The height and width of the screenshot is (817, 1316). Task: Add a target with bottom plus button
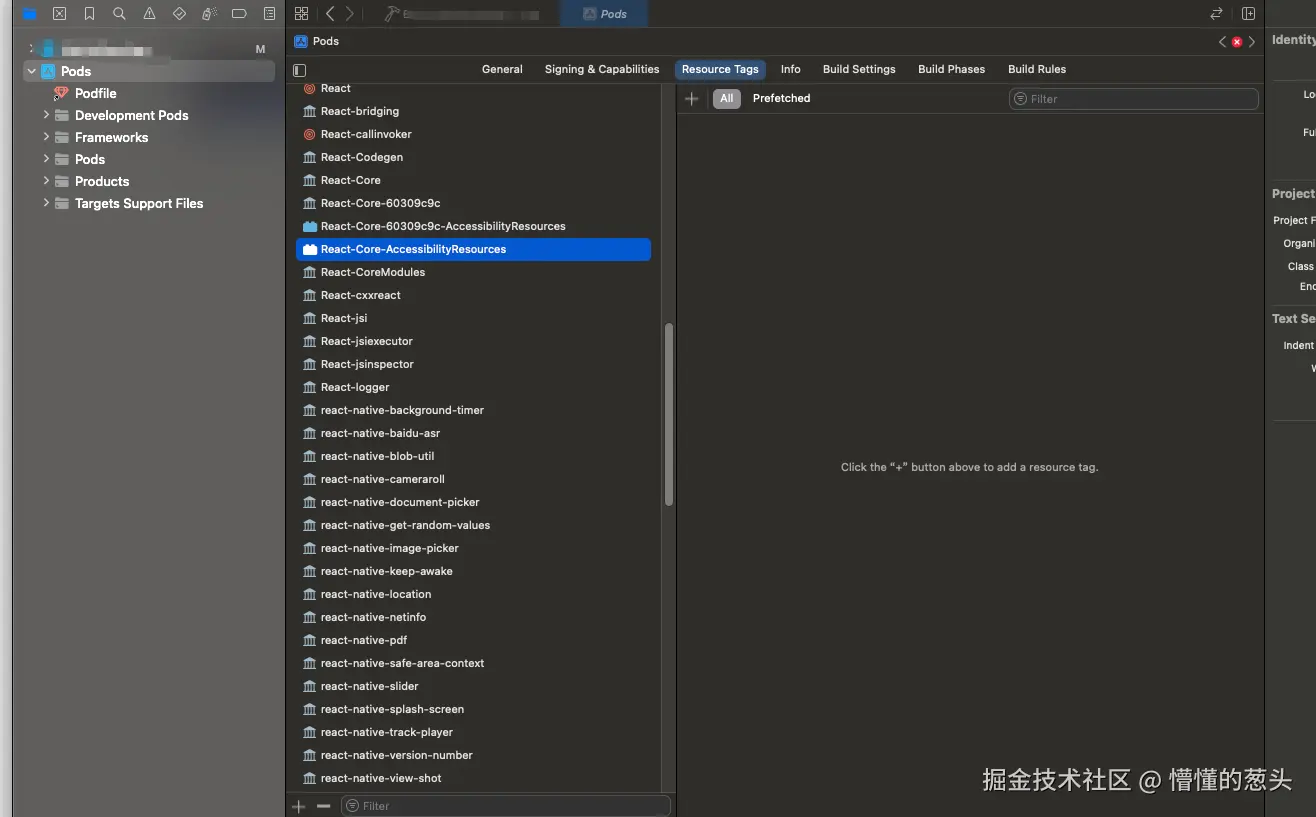(298, 806)
